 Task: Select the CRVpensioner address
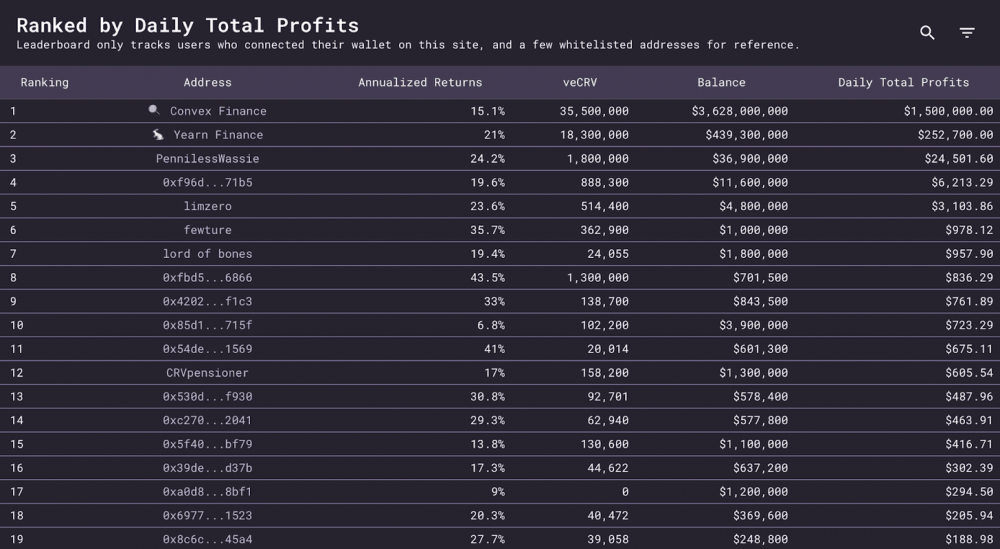click(x=207, y=373)
